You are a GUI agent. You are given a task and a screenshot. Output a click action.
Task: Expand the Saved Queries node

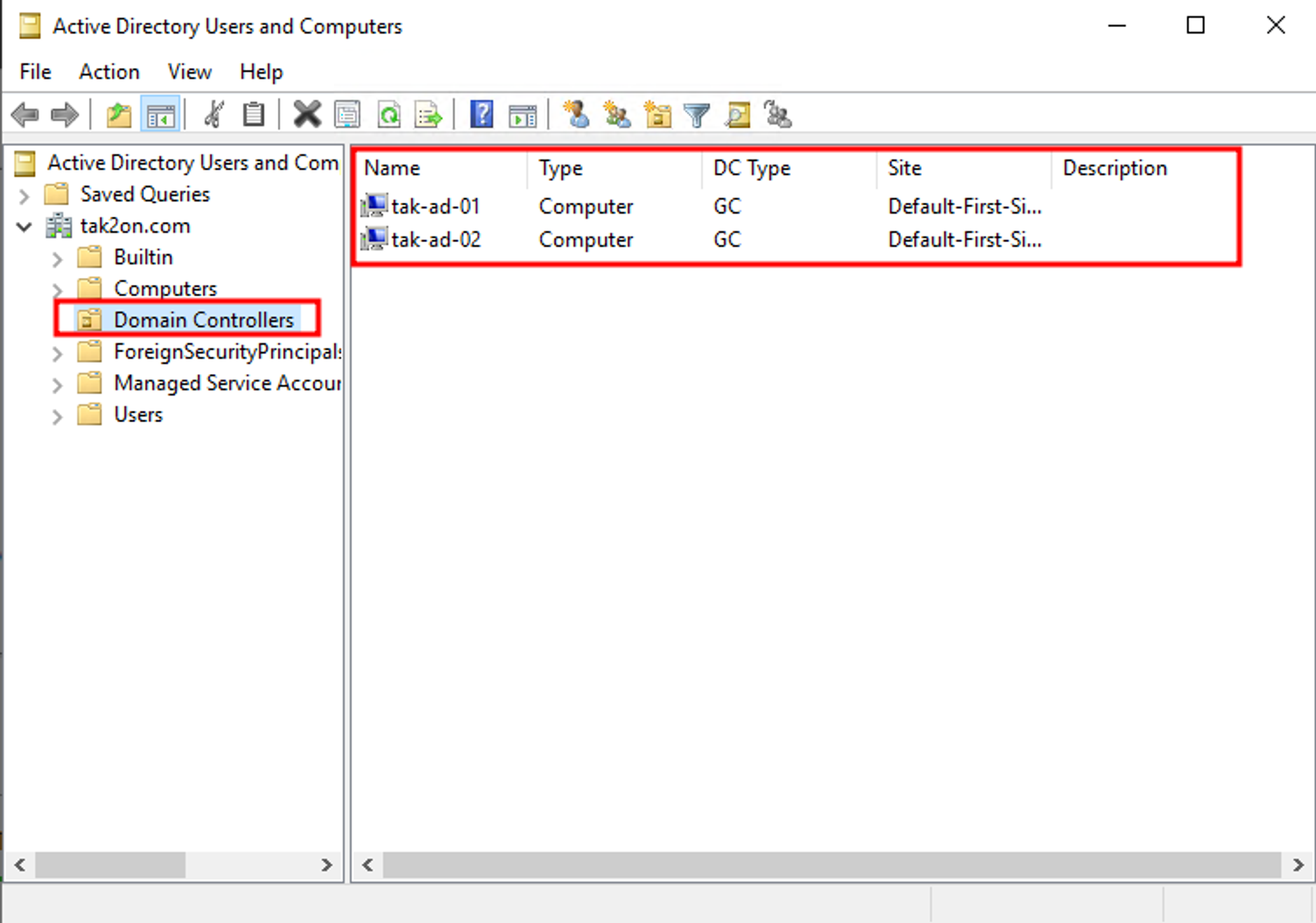click(24, 196)
